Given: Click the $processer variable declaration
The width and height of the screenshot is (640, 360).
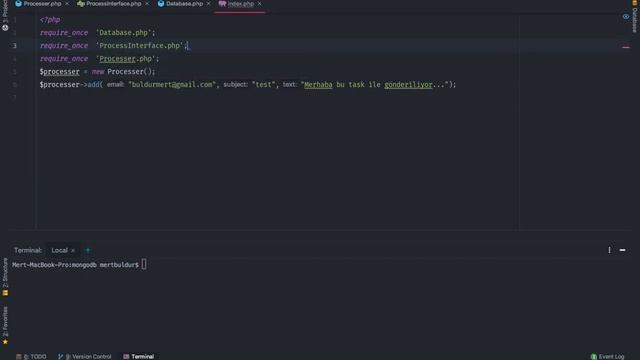Looking at the screenshot, I should coord(60,72).
